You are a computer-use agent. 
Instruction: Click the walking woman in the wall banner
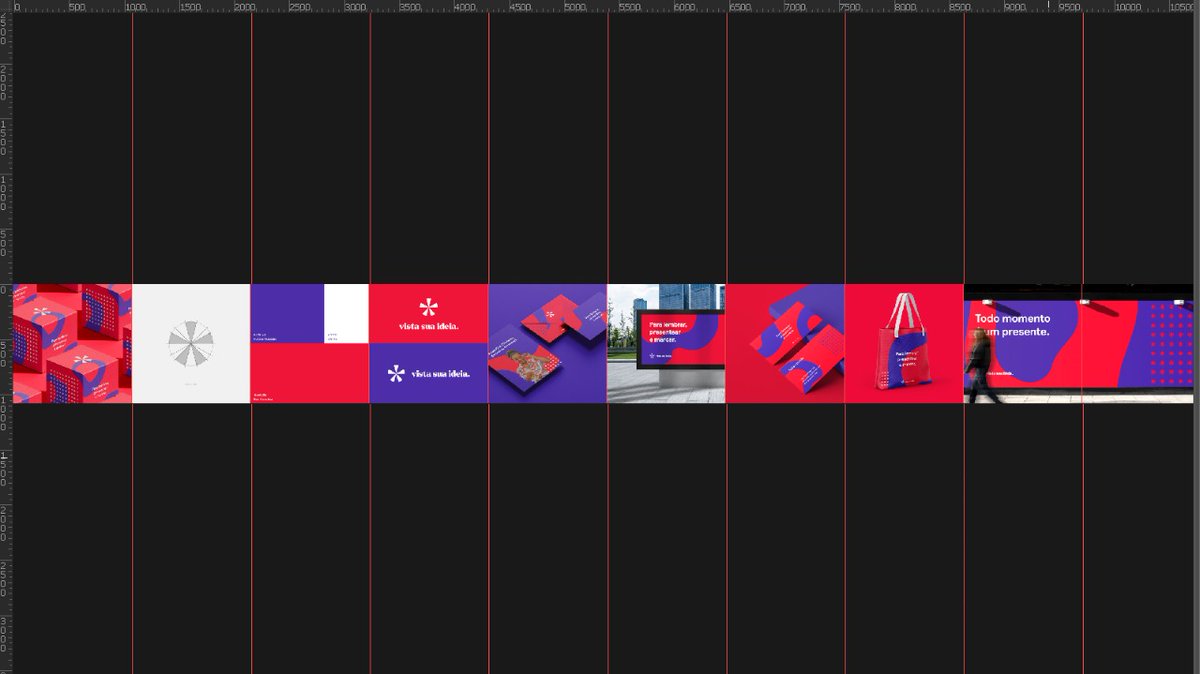pos(982,367)
